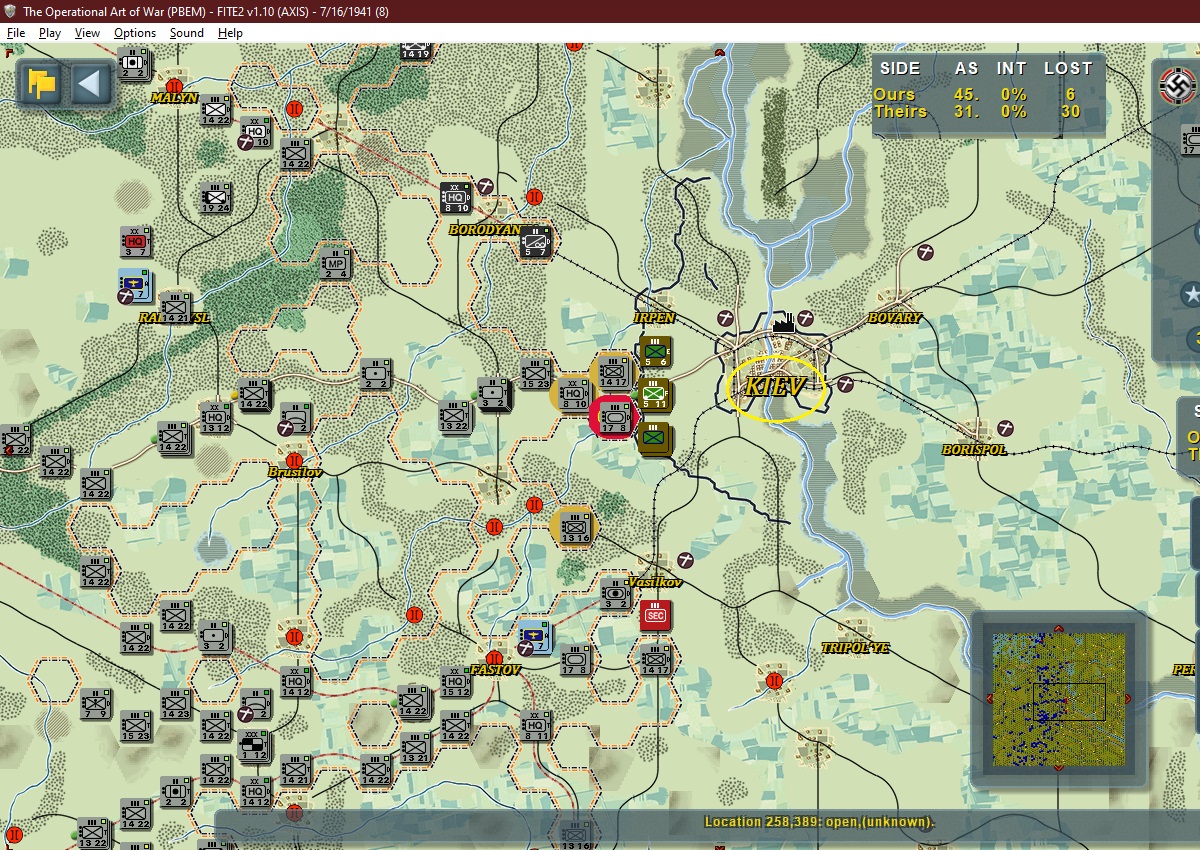The image size is (1200, 850).
Task: Select the red HQ 3-7 unit
Action: click(136, 242)
